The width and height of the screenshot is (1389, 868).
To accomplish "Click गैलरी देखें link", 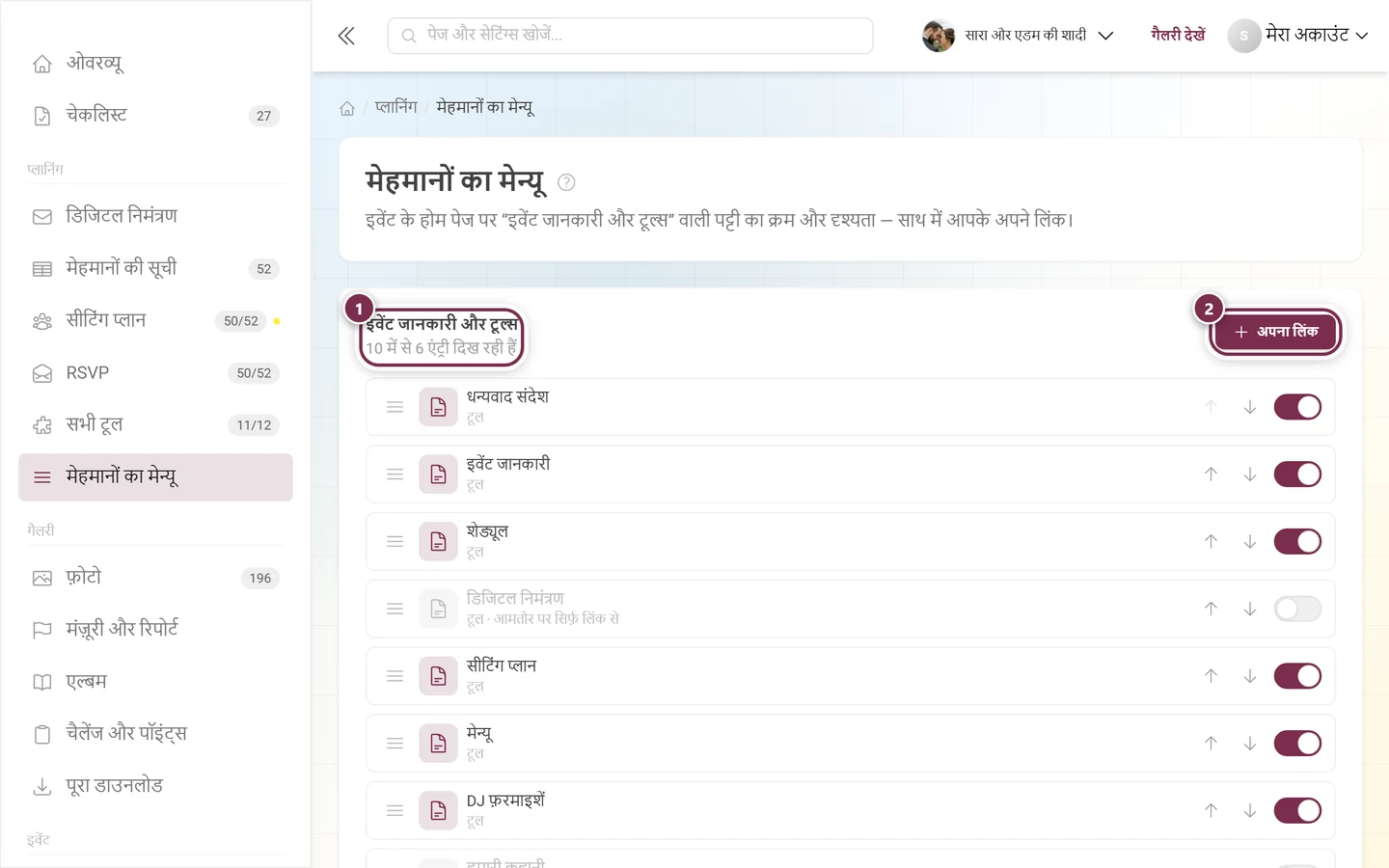I will [x=1178, y=35].
